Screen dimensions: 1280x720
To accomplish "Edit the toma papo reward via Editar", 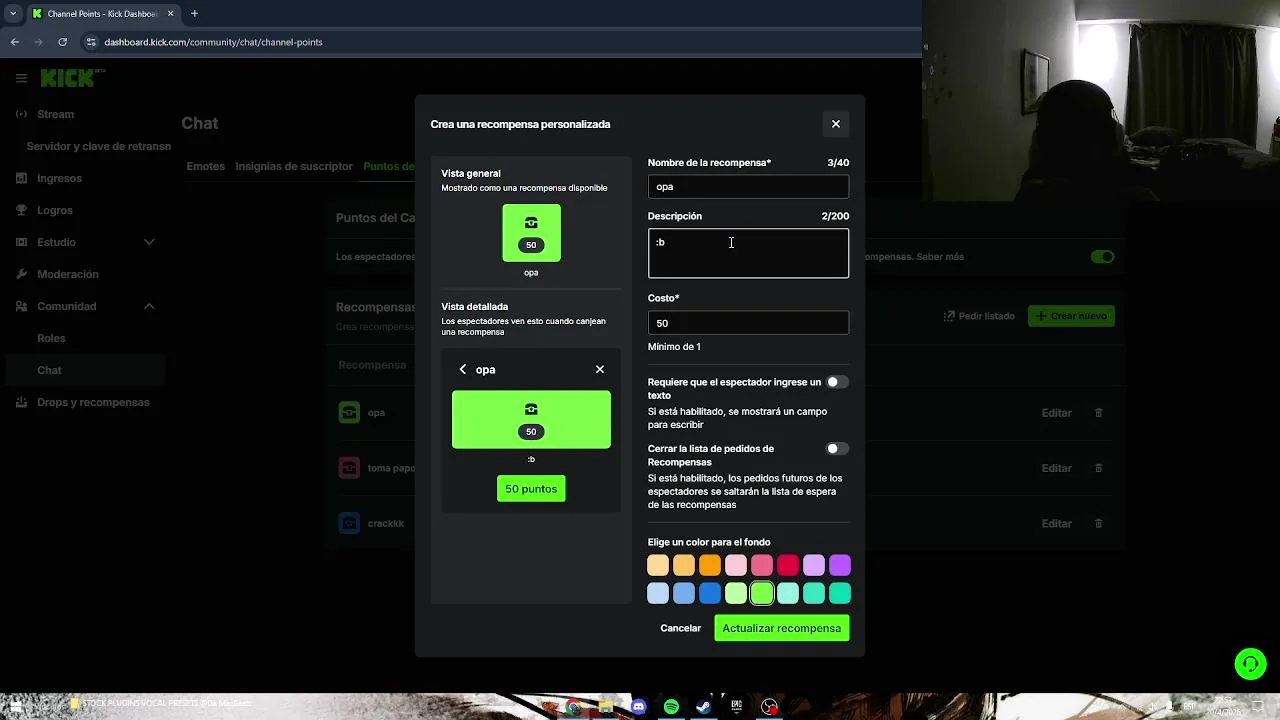I will point(1056,468).
